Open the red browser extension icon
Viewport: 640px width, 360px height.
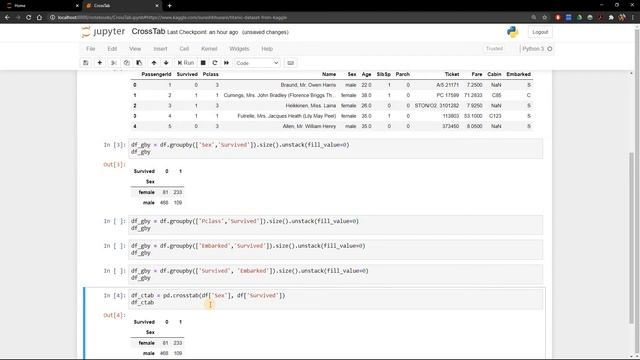tap(558, 18)
